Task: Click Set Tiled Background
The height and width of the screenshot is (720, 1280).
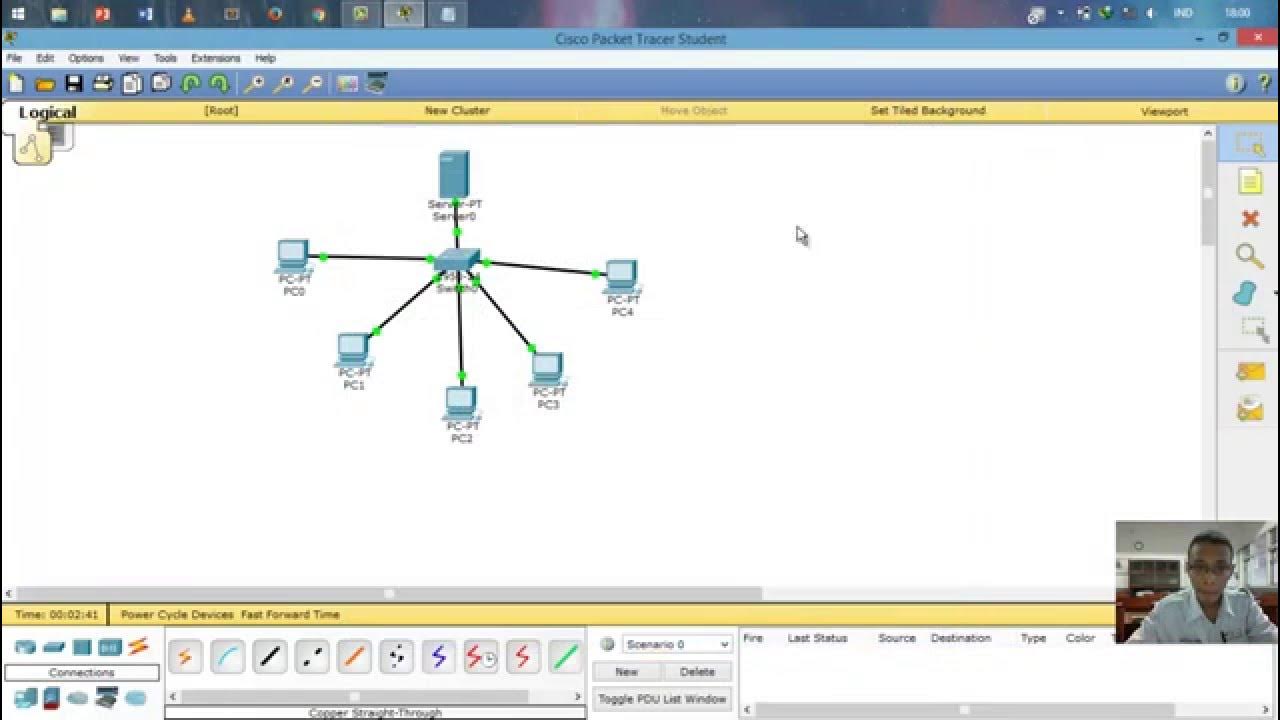Action: 928,111
